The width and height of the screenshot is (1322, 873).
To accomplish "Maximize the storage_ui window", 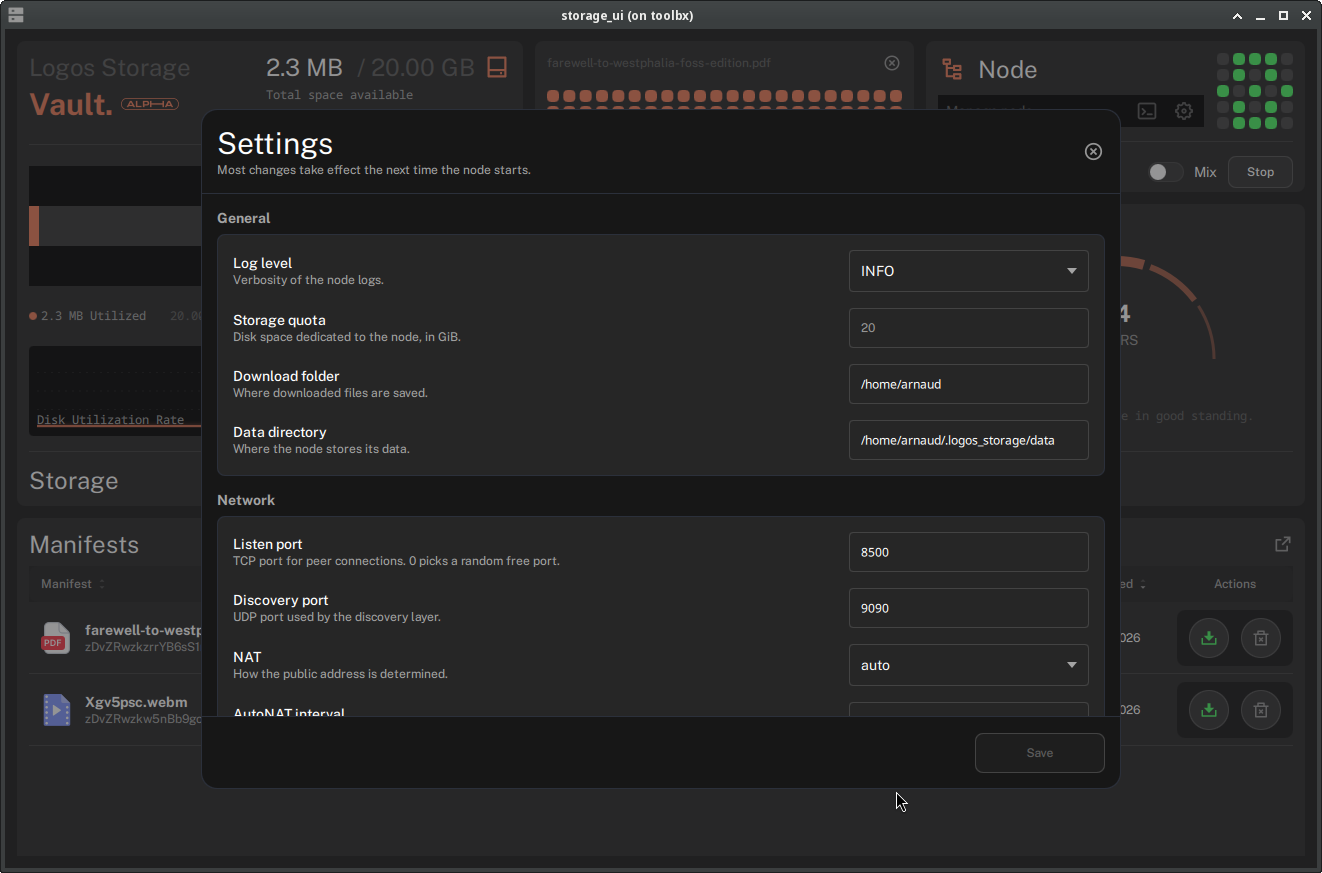I will point(1285,15).
